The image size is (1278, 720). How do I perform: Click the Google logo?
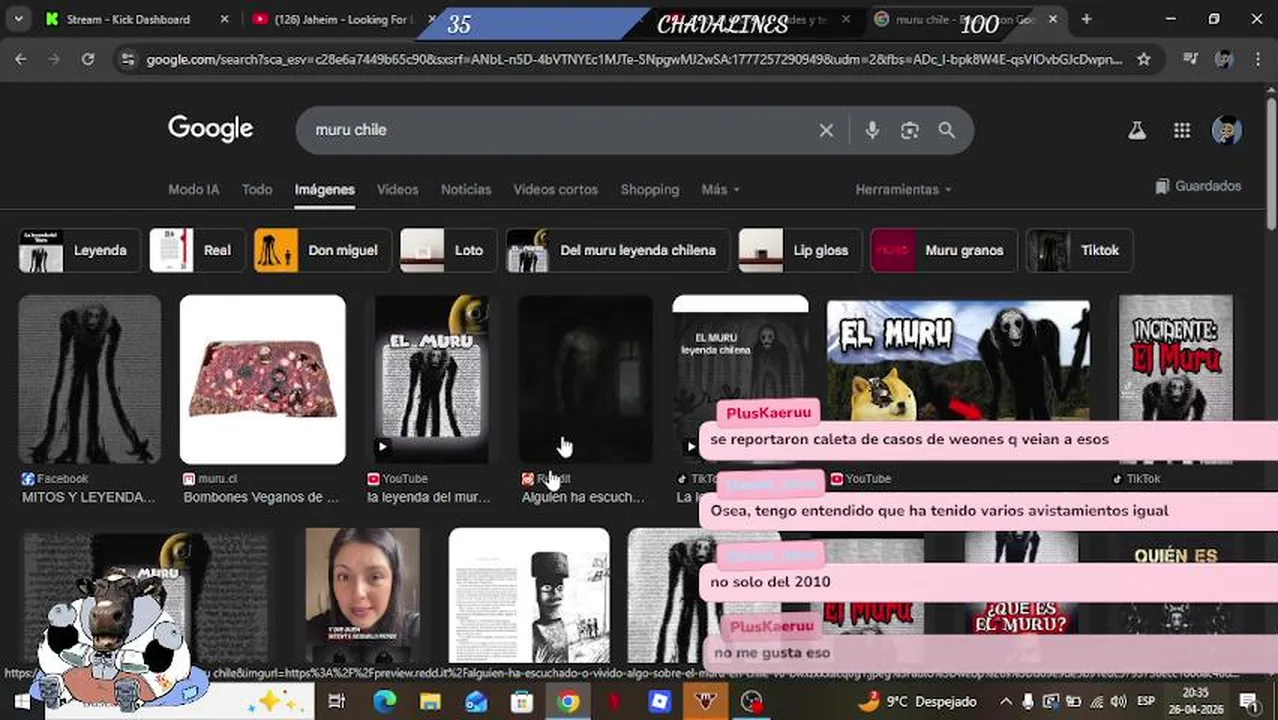click(210, 129)
